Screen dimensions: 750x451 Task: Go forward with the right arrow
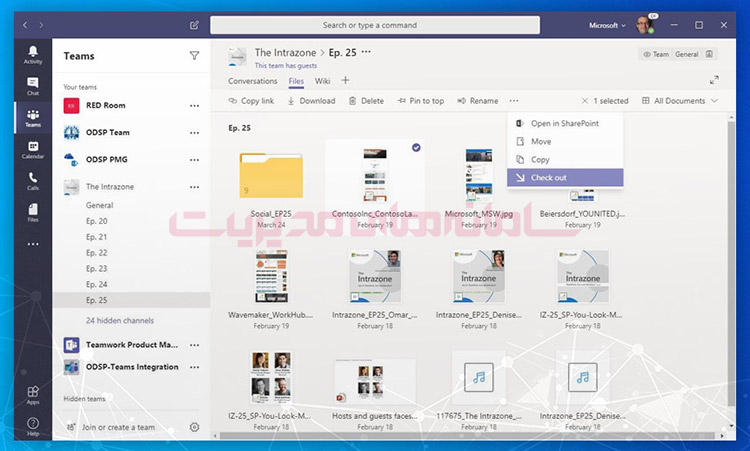click(x=41, y=25)
